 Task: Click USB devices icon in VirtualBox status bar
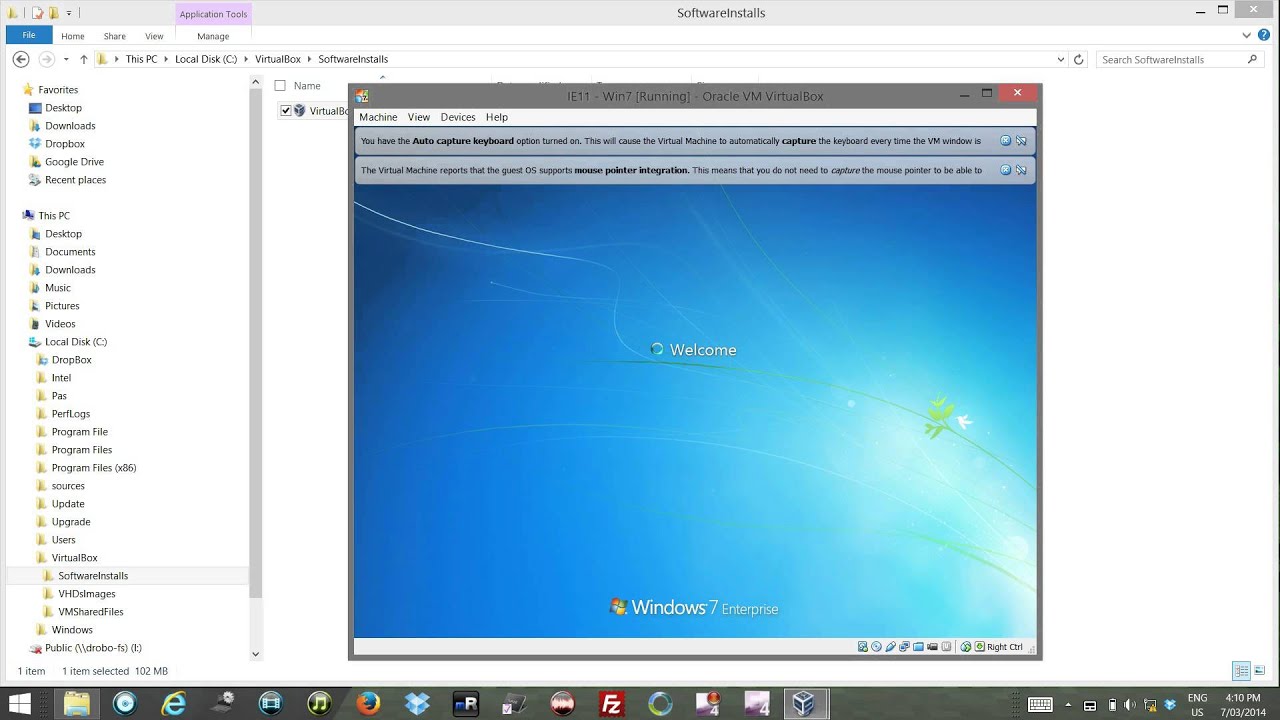point(890,647)
